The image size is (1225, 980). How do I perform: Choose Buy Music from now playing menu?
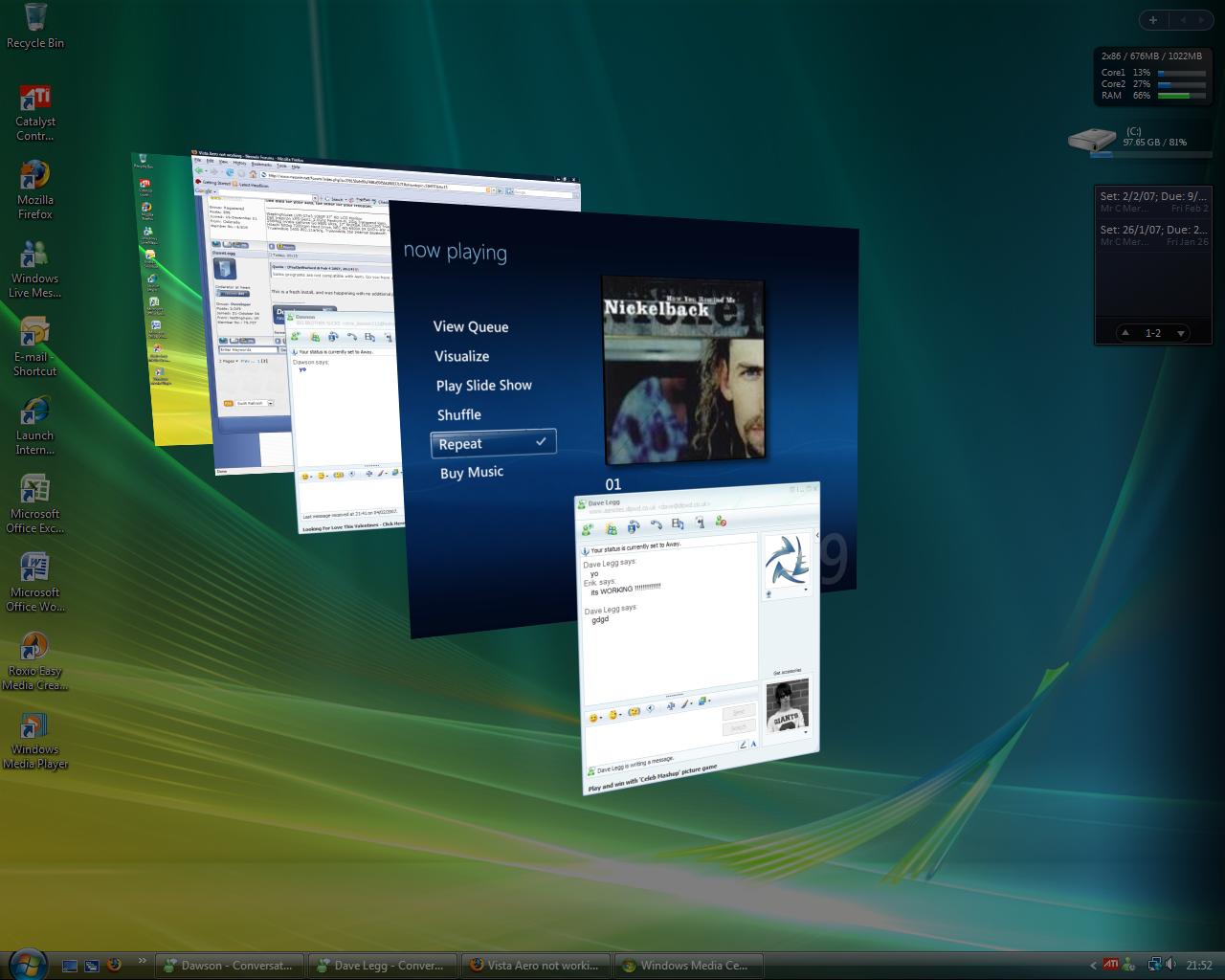coord(470,471)
